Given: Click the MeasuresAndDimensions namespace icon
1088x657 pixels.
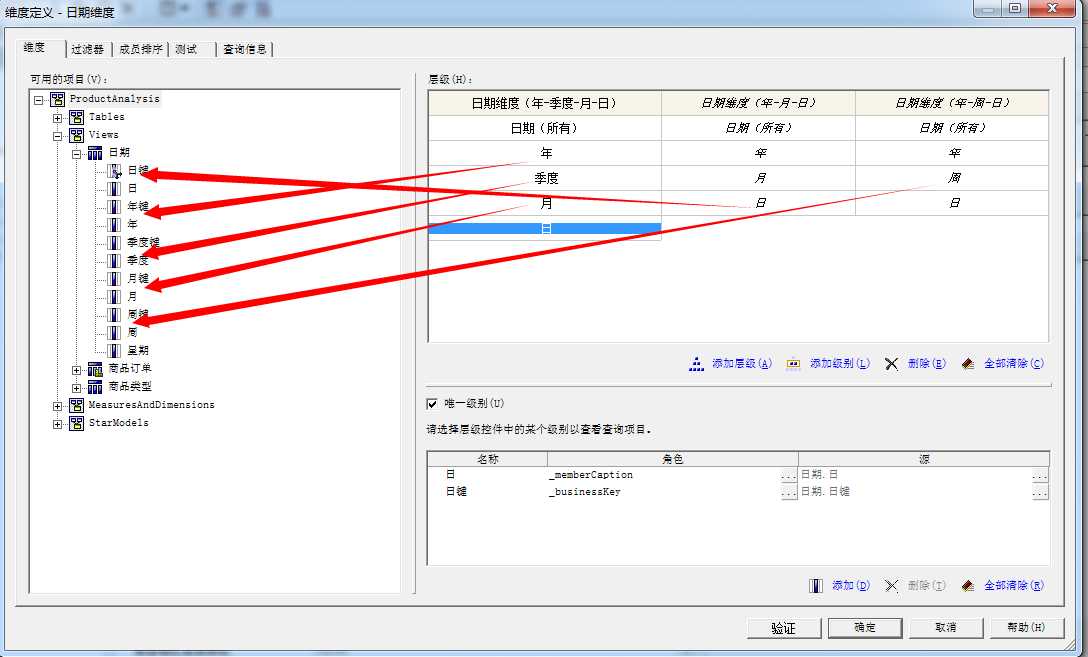Looking at the screenshot, I should point(76,405).
